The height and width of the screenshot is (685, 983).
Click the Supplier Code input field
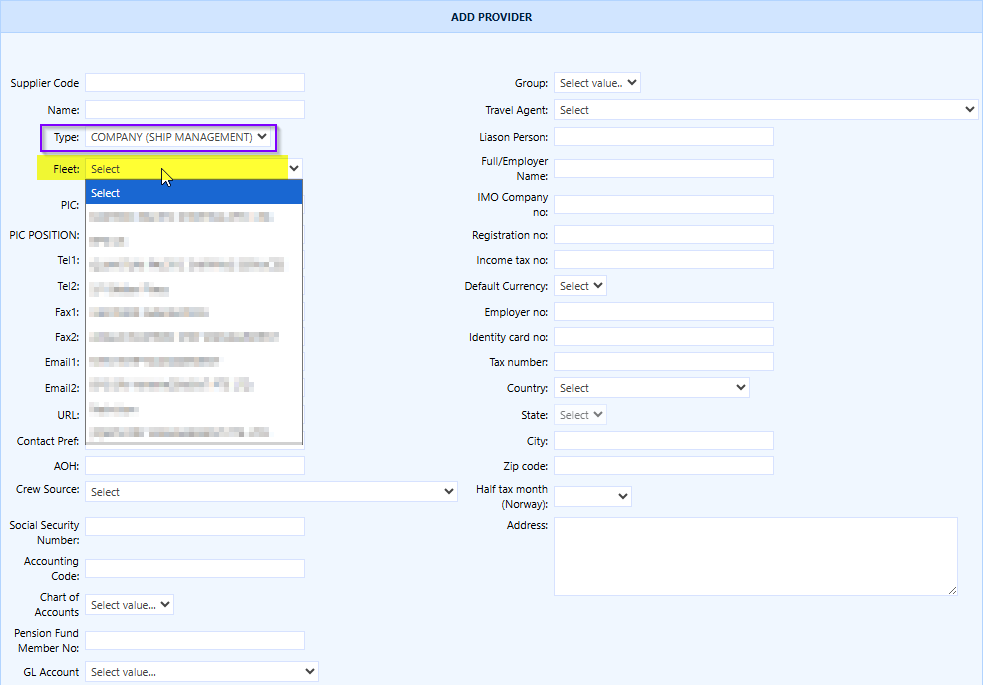194,82
